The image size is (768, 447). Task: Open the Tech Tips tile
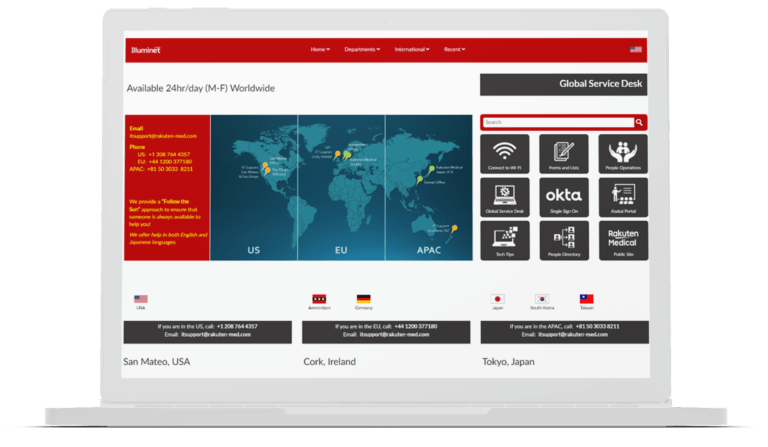pos(504,240)
